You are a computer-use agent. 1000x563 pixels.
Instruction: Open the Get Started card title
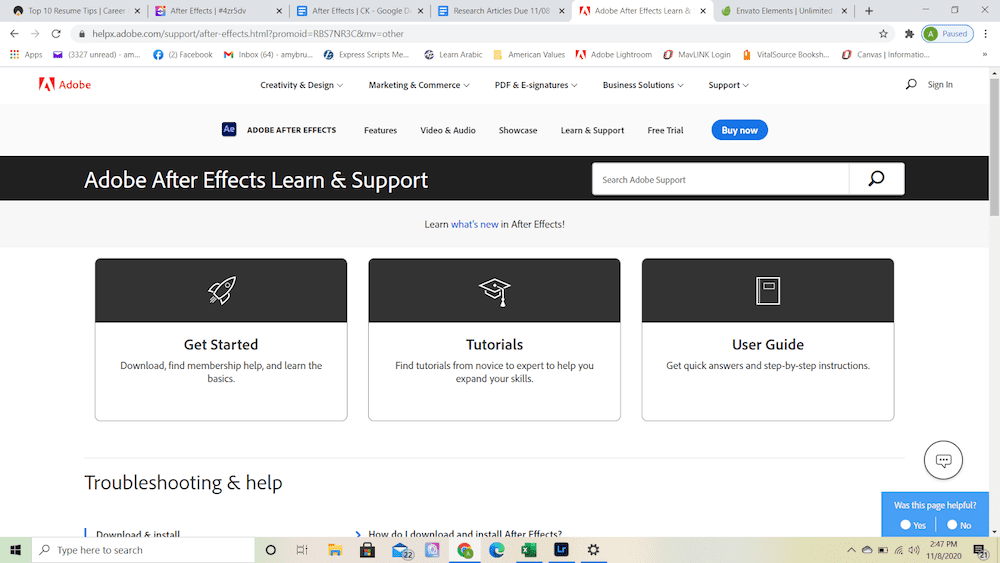pos(221,344)
